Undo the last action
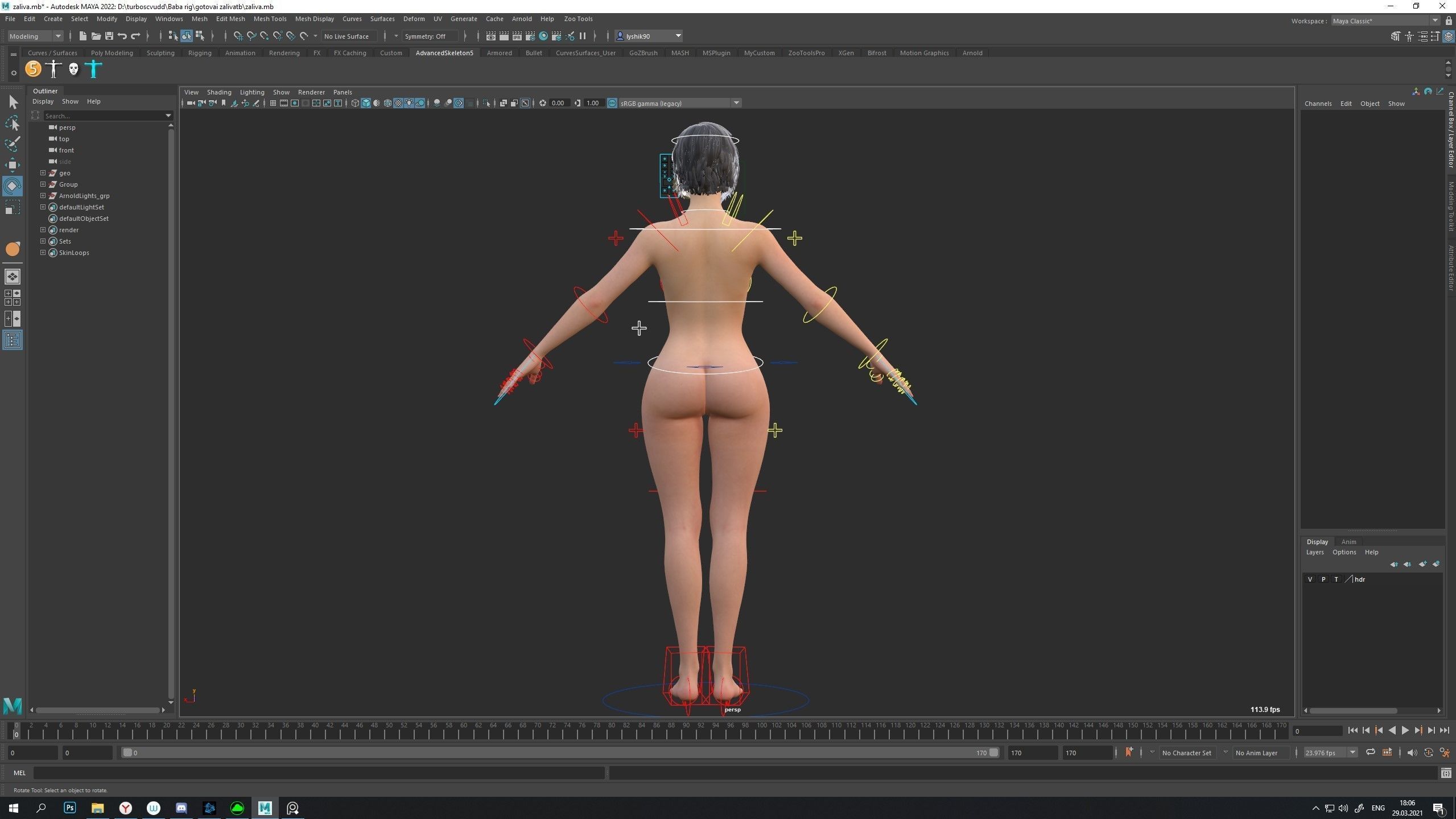The image size is (1456, 819). pos(122,36)
